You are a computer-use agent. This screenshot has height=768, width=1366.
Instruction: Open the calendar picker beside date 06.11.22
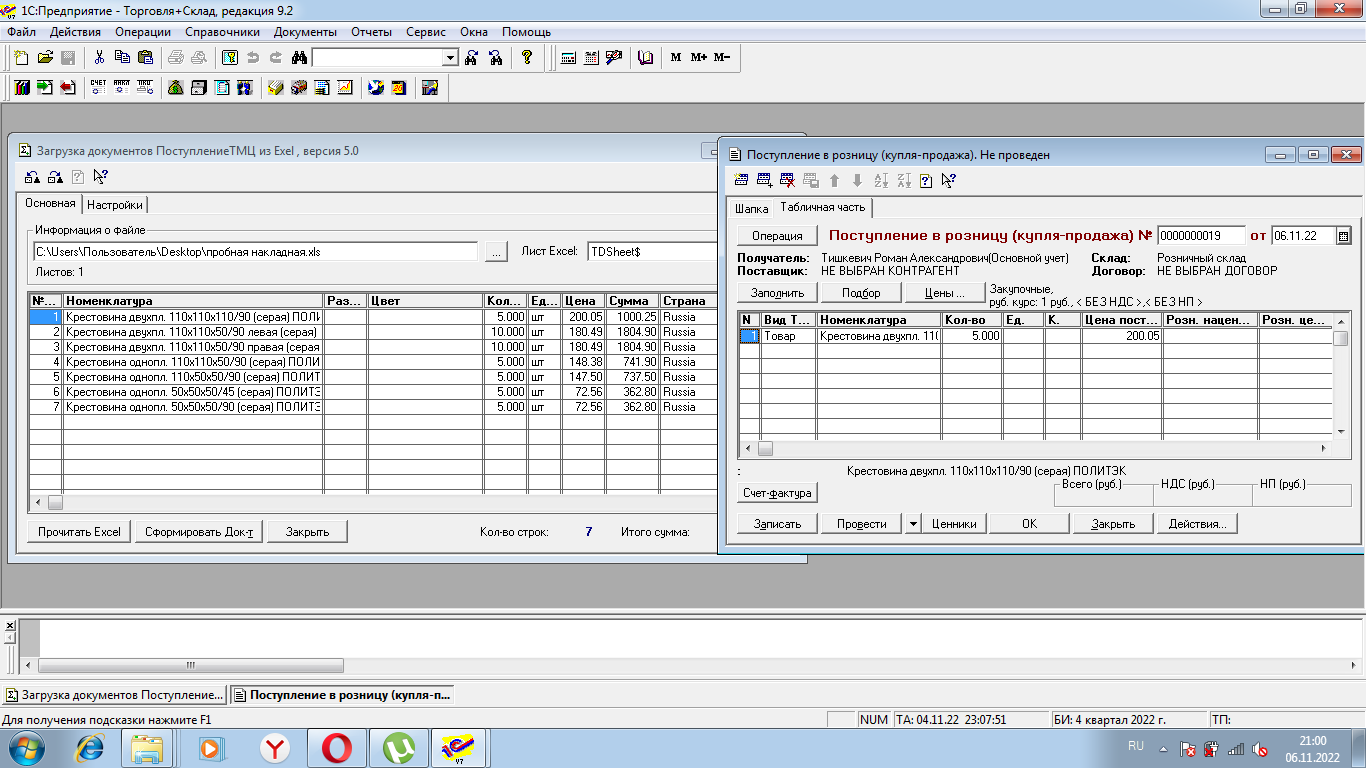pyautogui.click(x=1343, y=236)
